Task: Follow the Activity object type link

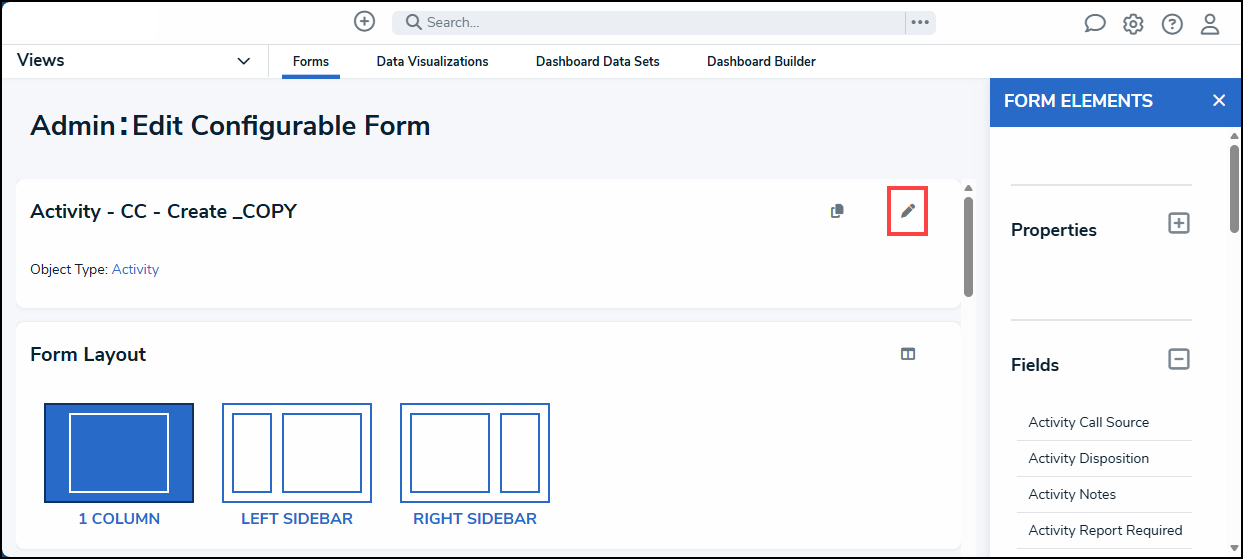Action: pos(135,269)
